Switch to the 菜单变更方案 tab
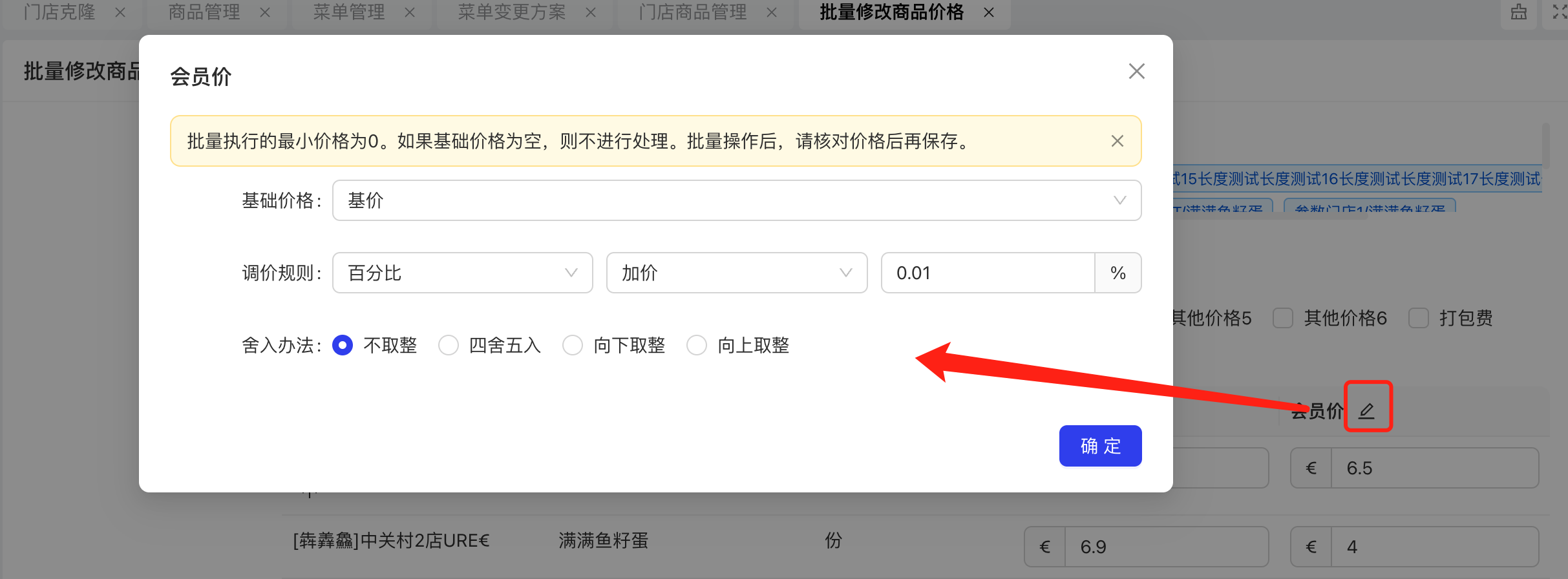Screen dimensions: 1568x579 pyautogui.click(x=512, y=12)
